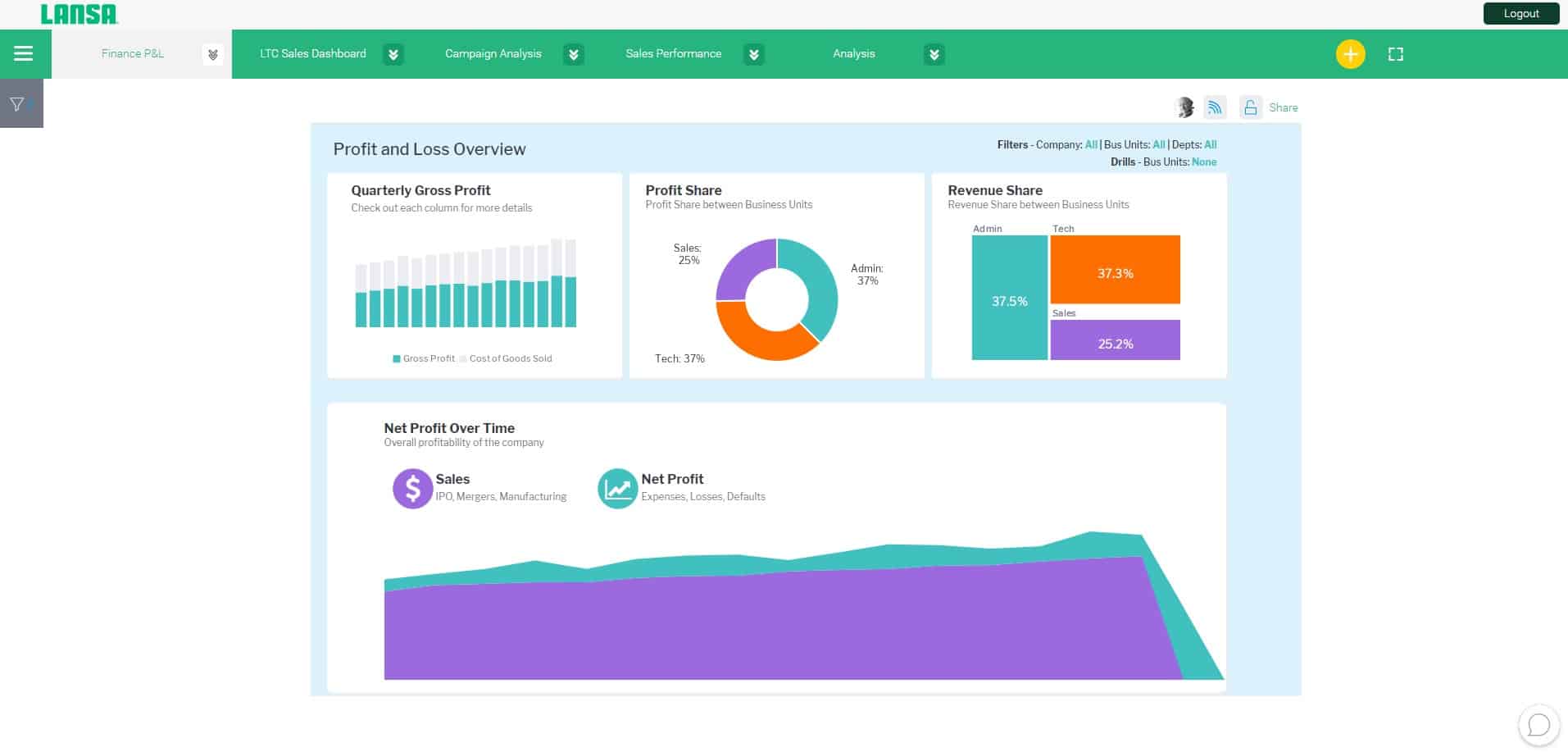
Task: Click the LANSA logo
Action: tap(79, 13)
